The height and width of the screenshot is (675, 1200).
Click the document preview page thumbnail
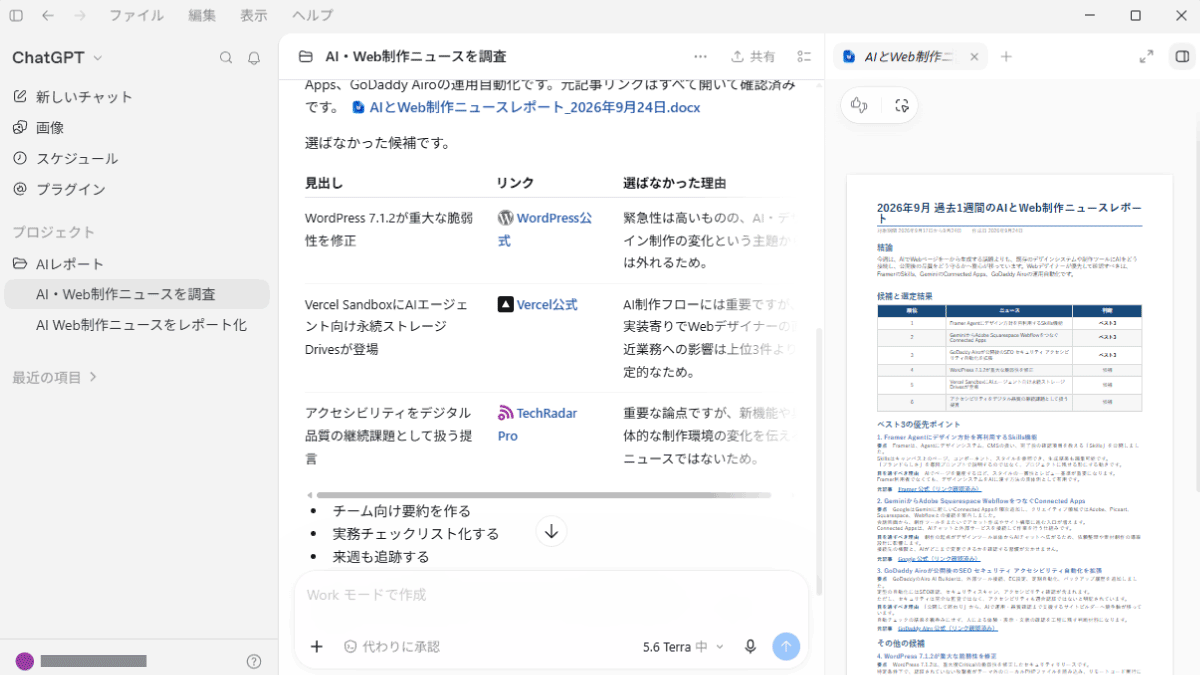pos(1009,425)
